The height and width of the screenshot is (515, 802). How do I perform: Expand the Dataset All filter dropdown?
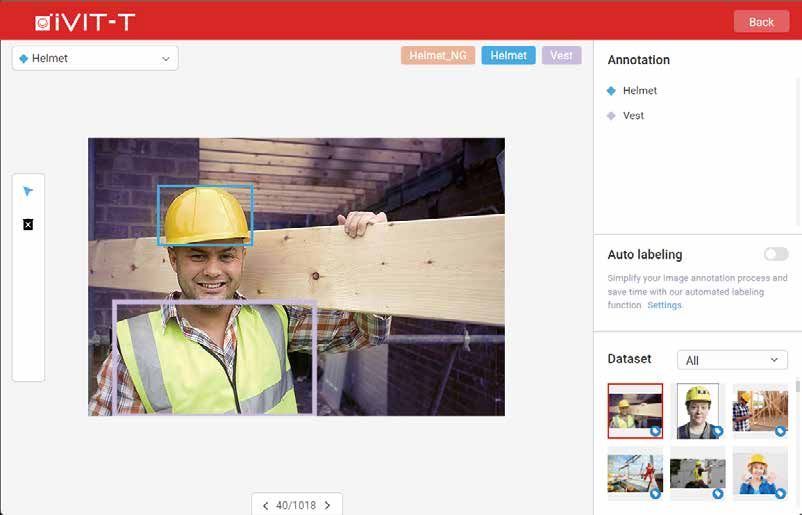732,360
